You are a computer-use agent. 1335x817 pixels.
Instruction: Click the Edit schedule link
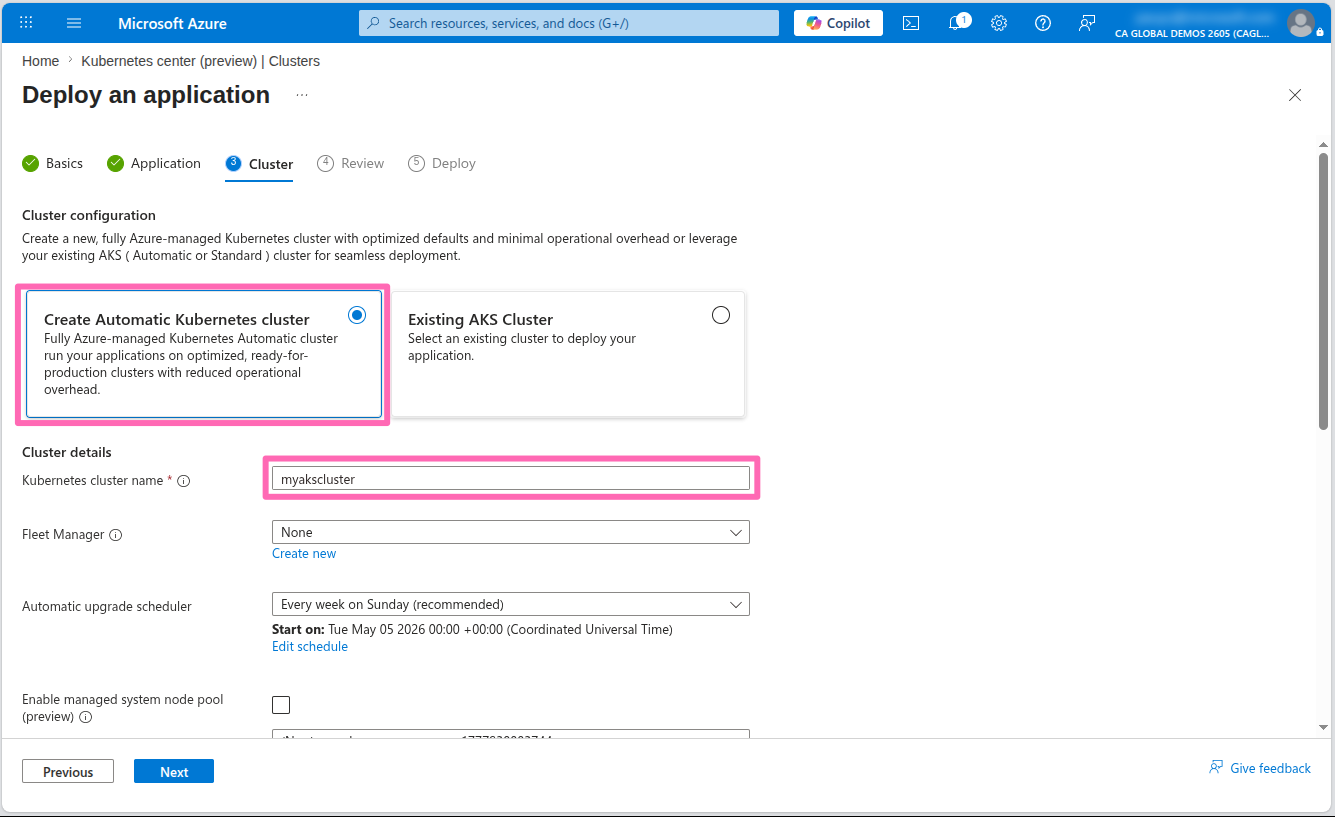click(x=310, y=646)
